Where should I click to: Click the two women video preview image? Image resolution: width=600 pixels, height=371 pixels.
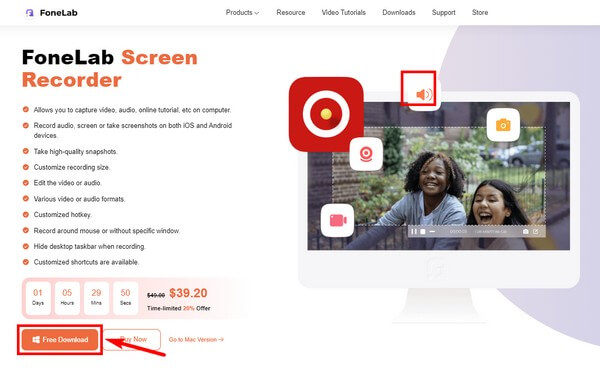pyautogui.click(x=439, y=176)
